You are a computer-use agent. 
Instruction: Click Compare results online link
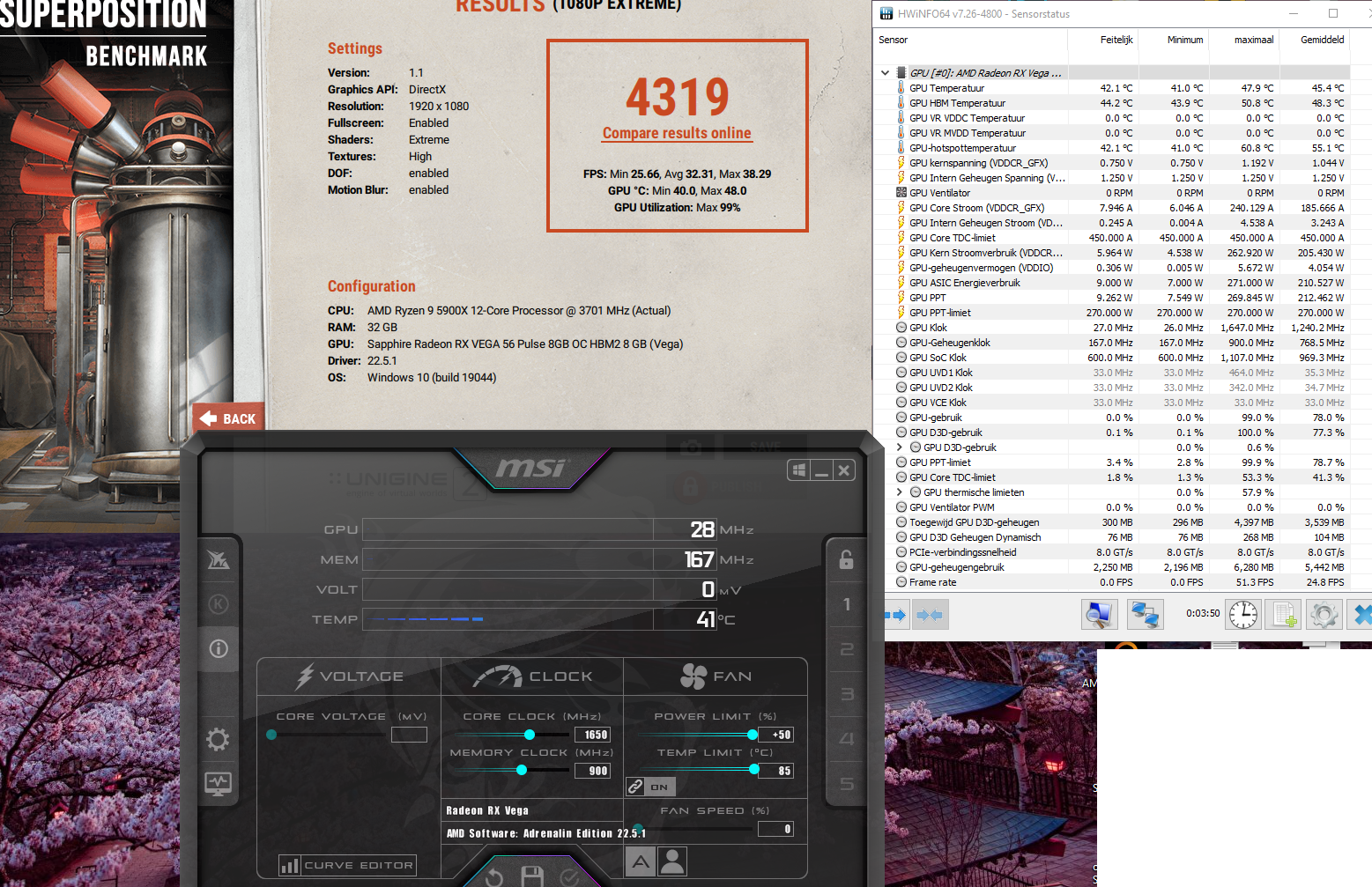[x=677, y=133]
